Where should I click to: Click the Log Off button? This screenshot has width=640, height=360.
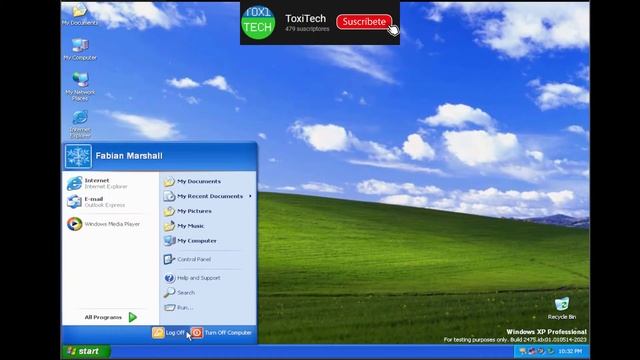(x=168, y=333)
